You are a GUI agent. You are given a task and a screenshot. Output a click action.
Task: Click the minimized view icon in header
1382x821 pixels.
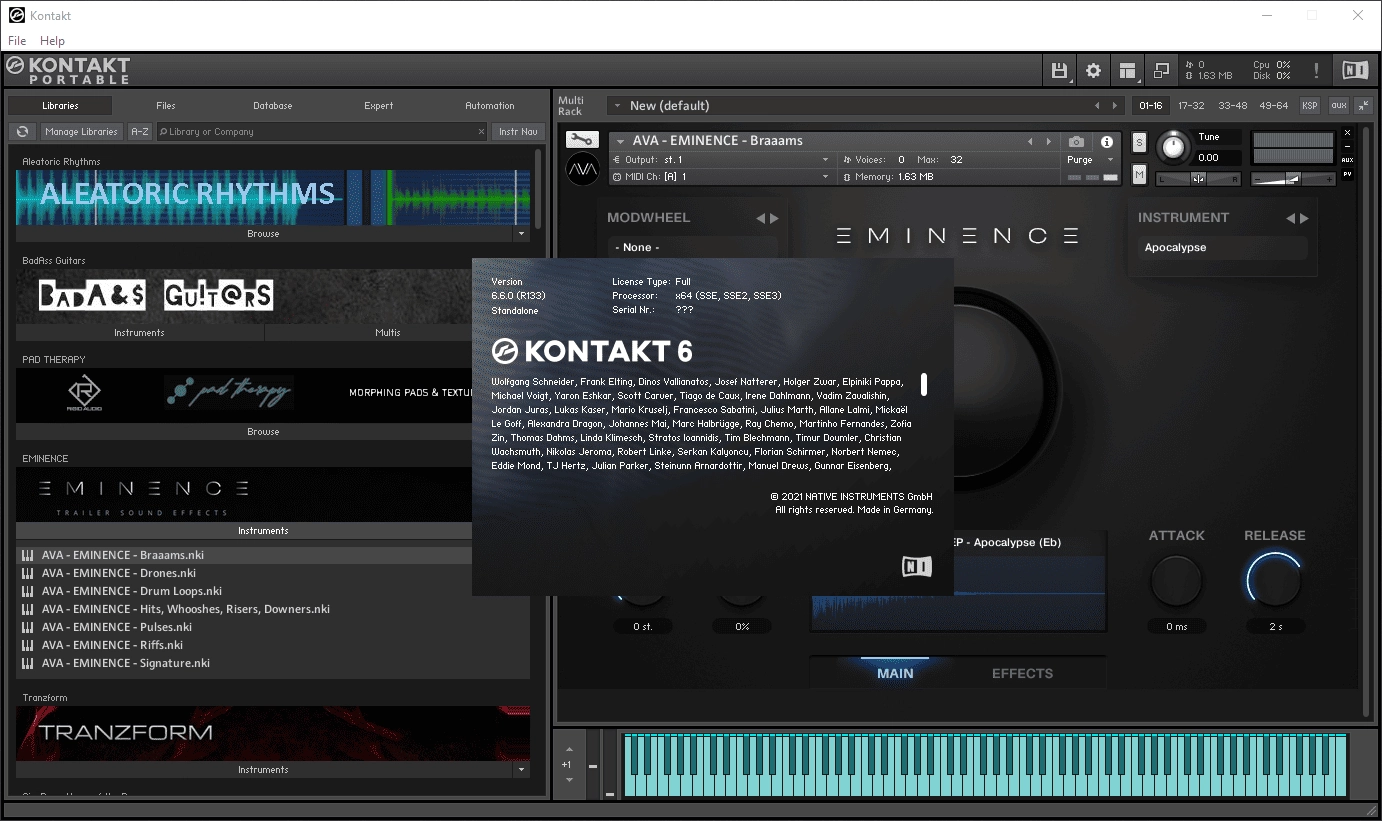(x=1161, y=70)
